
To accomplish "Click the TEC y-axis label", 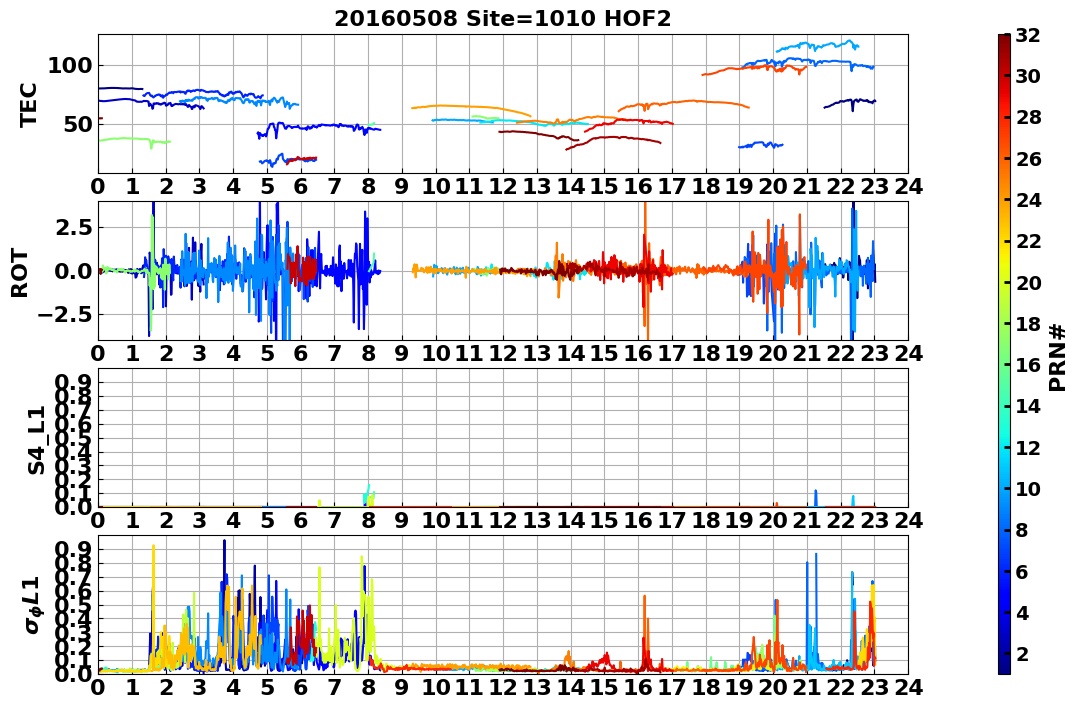I will point(28,105).
